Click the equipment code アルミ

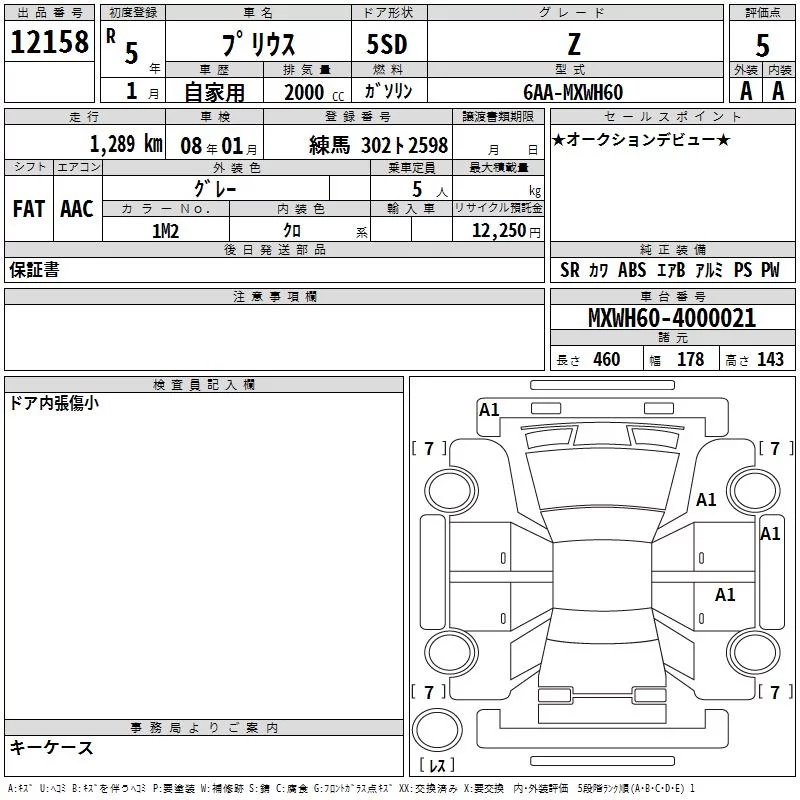[x=709, y=270]
